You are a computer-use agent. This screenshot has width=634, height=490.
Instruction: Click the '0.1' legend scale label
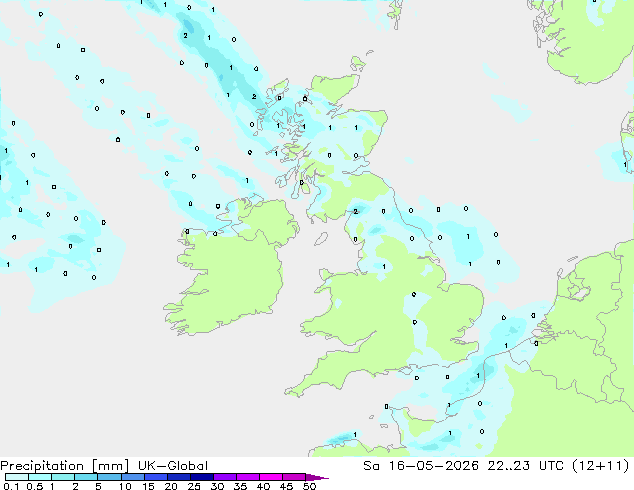coord(11,486)
